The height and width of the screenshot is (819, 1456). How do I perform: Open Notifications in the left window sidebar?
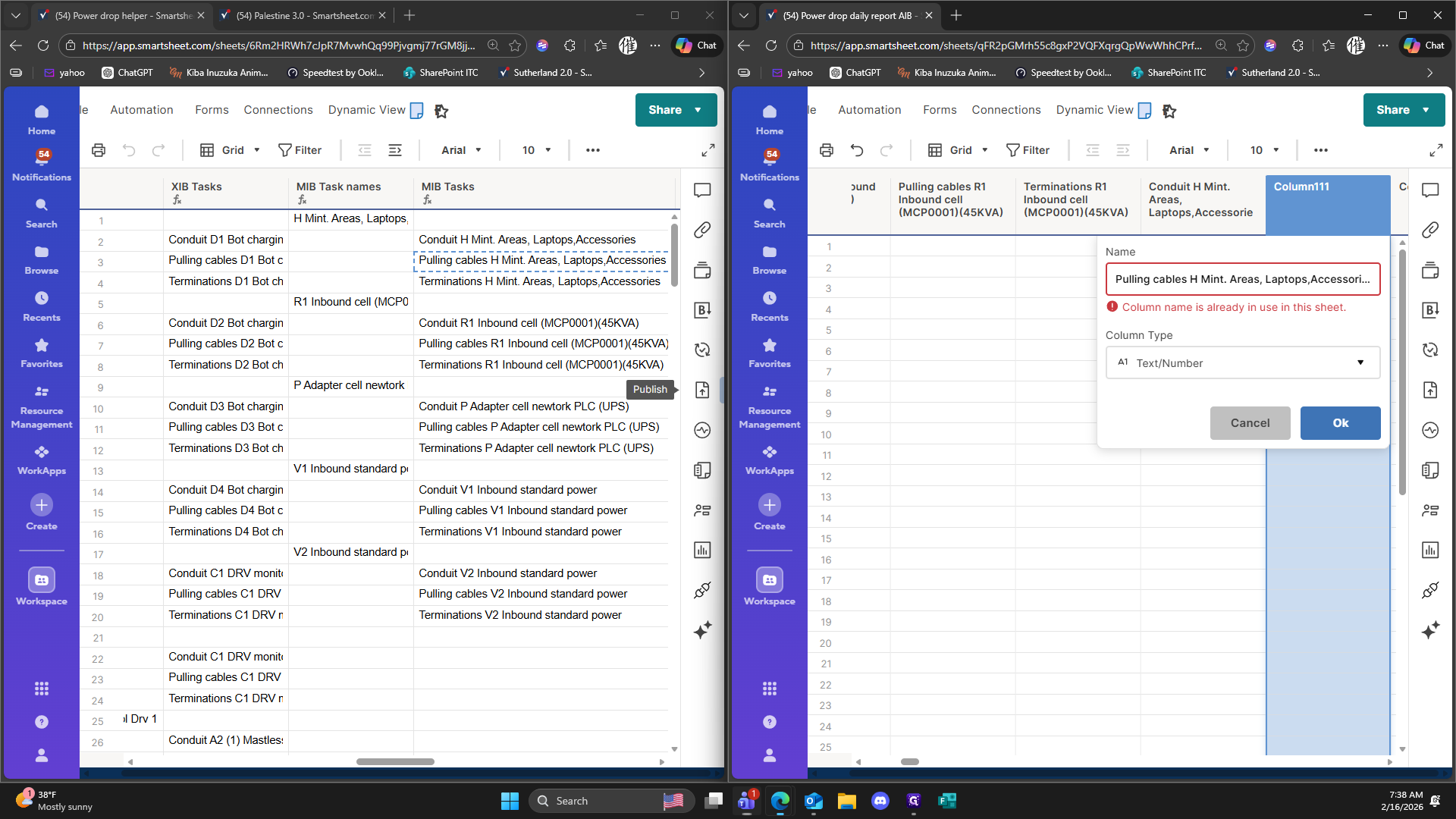42,165
